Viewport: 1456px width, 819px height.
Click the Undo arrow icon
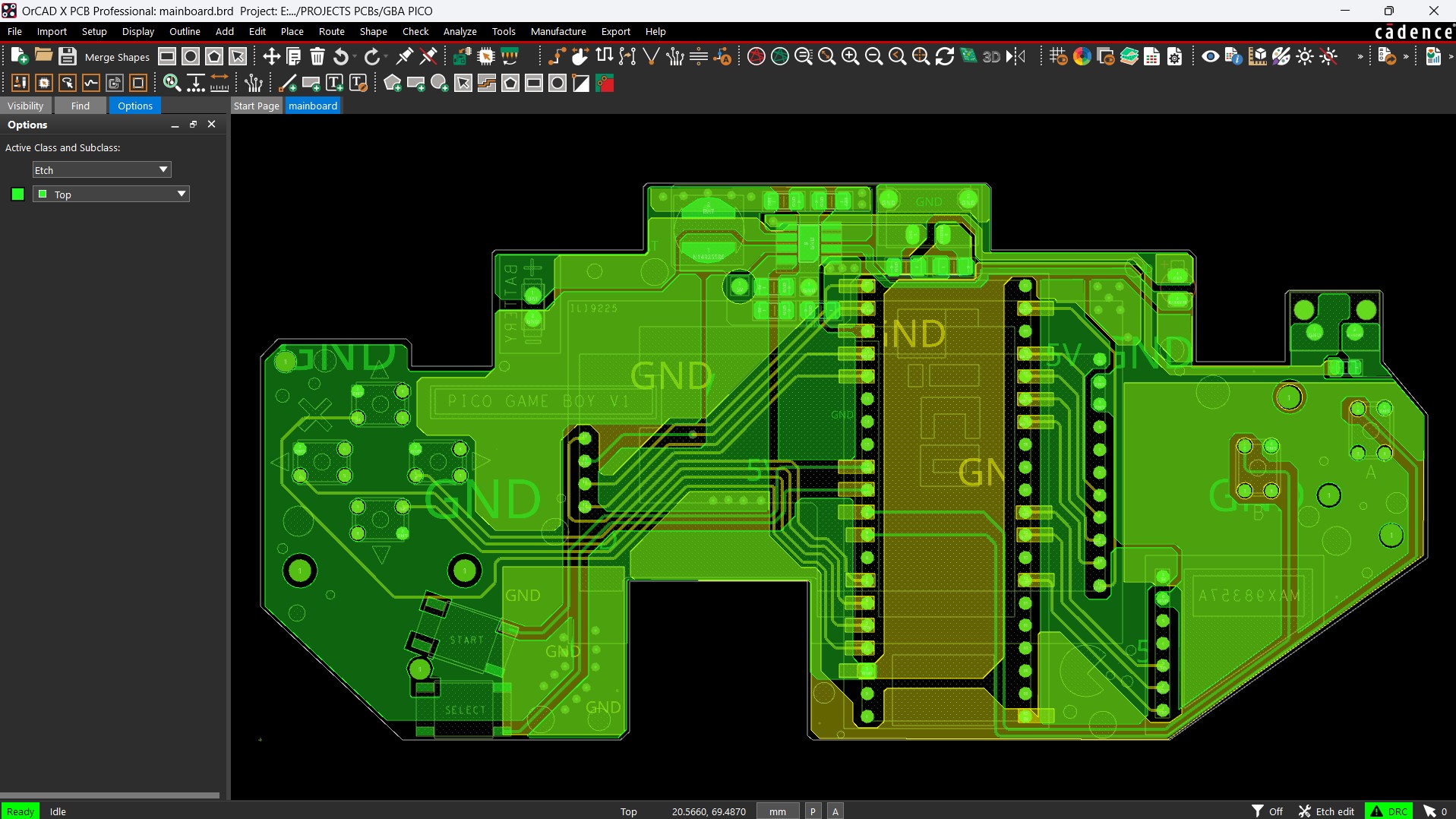[x=341, y=56]
